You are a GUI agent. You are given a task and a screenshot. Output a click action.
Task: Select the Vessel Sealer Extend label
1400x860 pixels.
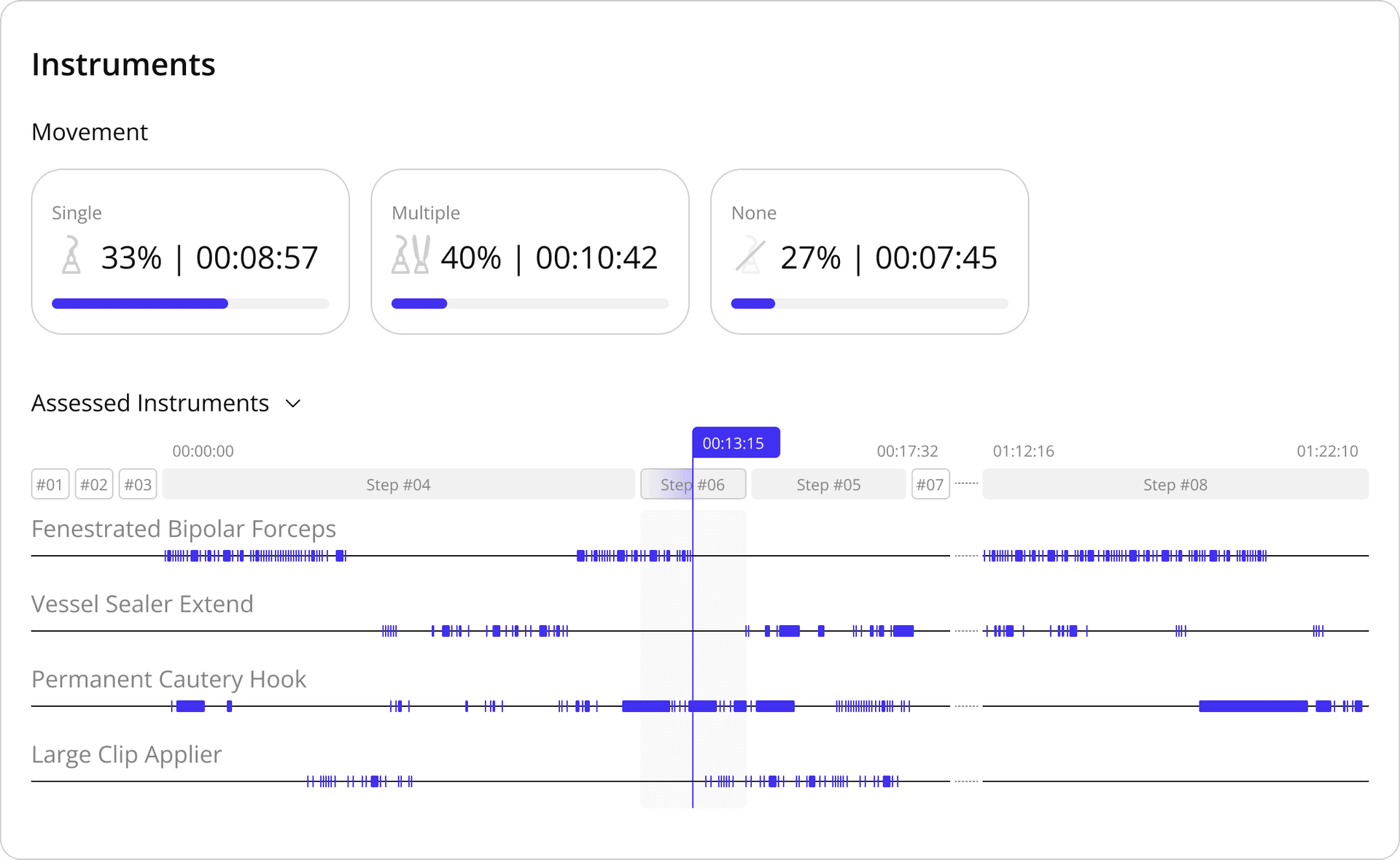pyautogui.click(x=142, y=604)
